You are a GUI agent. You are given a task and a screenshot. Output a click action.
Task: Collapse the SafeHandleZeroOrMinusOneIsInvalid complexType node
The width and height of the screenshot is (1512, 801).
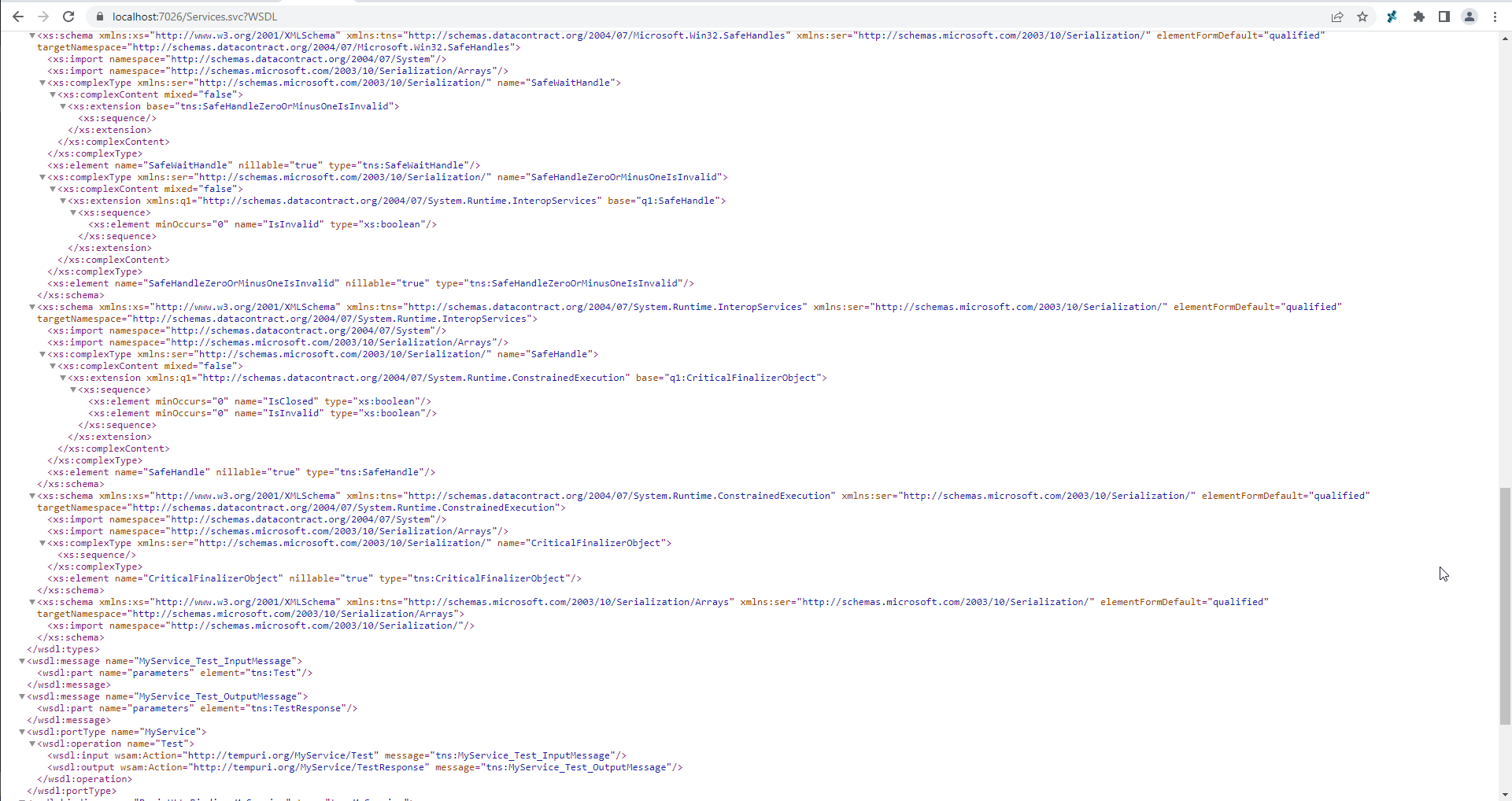pyautogui.click(x=43, y=177)
